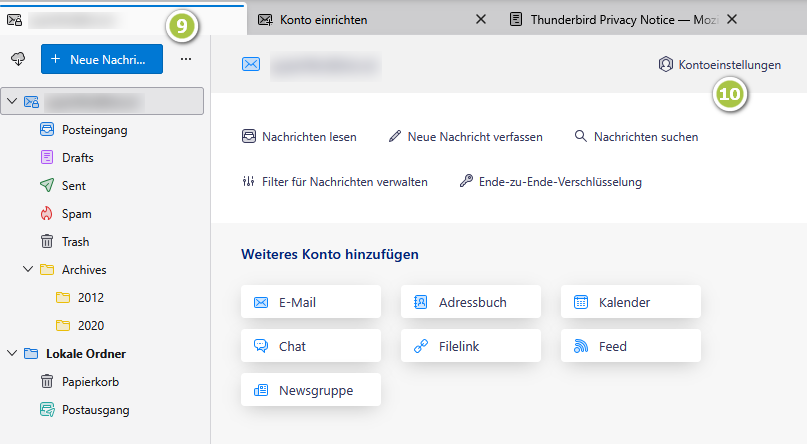Set up Filelink

click(x=471, y=346)
